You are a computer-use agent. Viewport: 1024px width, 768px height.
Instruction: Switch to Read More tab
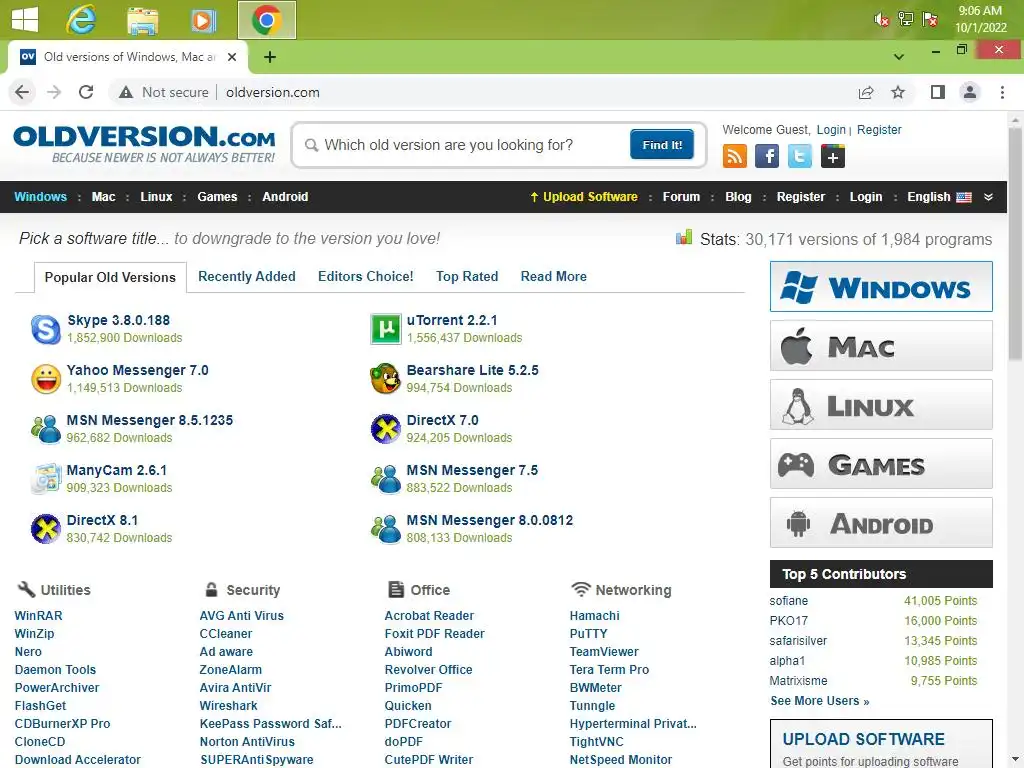tap(554, 276)
